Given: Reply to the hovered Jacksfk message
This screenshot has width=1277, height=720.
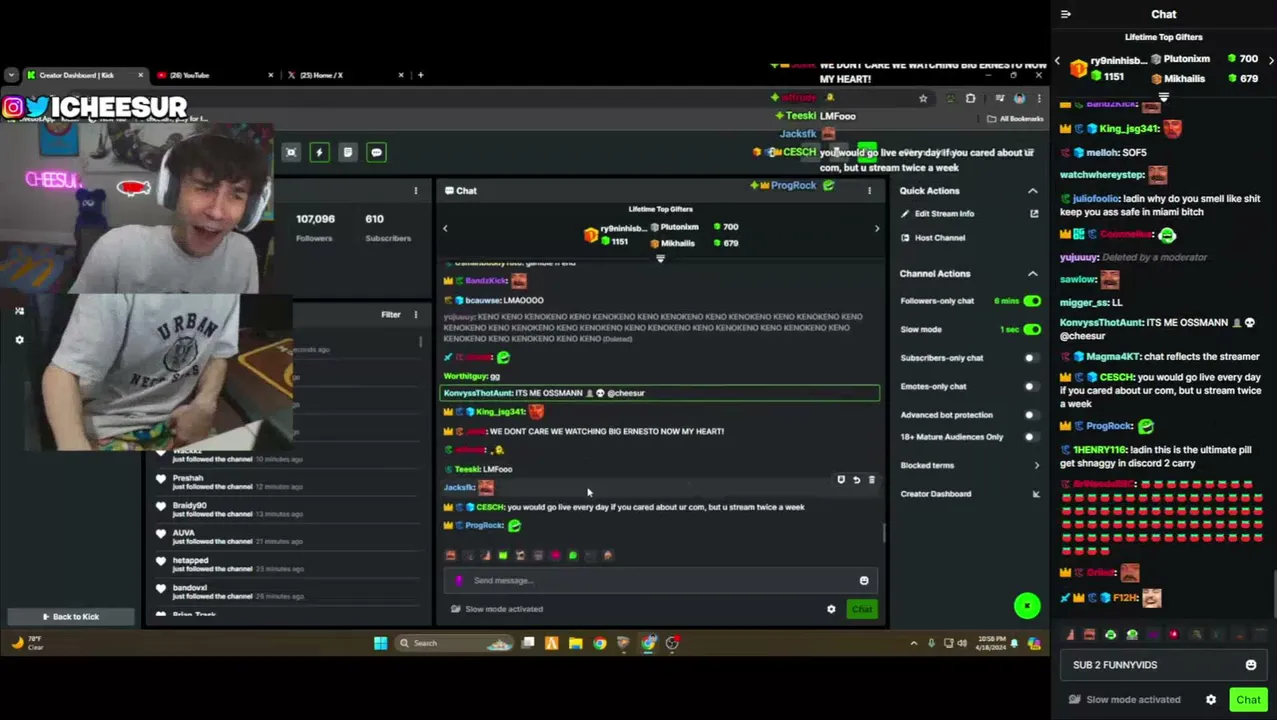Looking at the screenshot, I should click(856, 480).
